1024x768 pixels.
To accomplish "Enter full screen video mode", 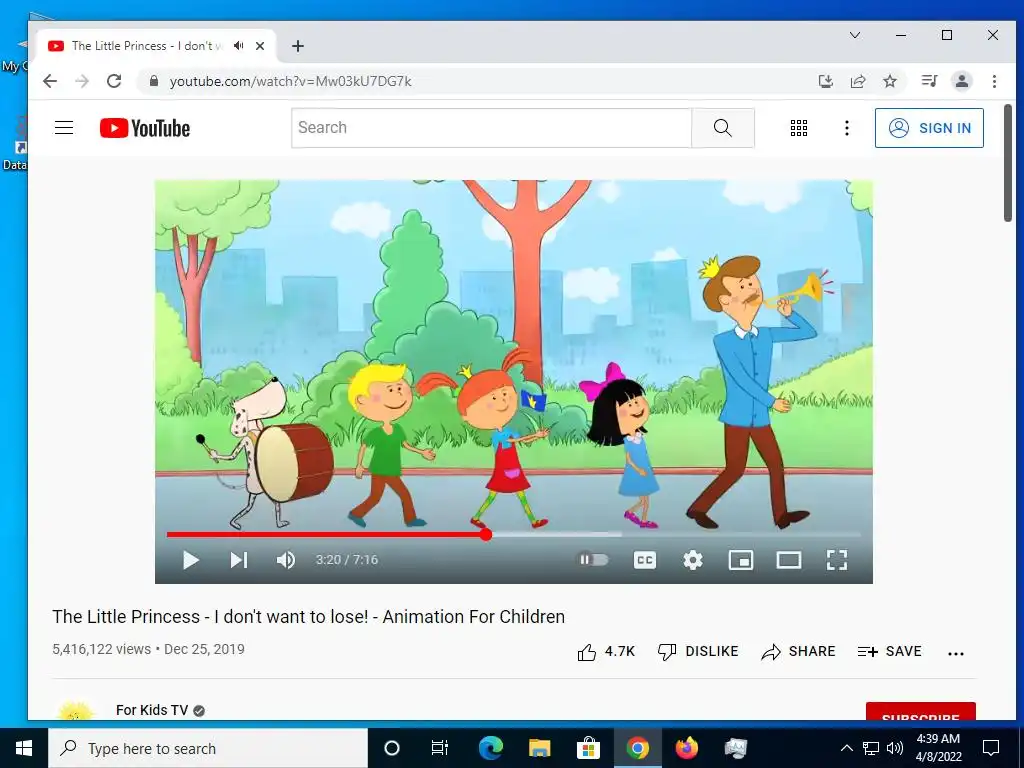I will pos(837,560).
